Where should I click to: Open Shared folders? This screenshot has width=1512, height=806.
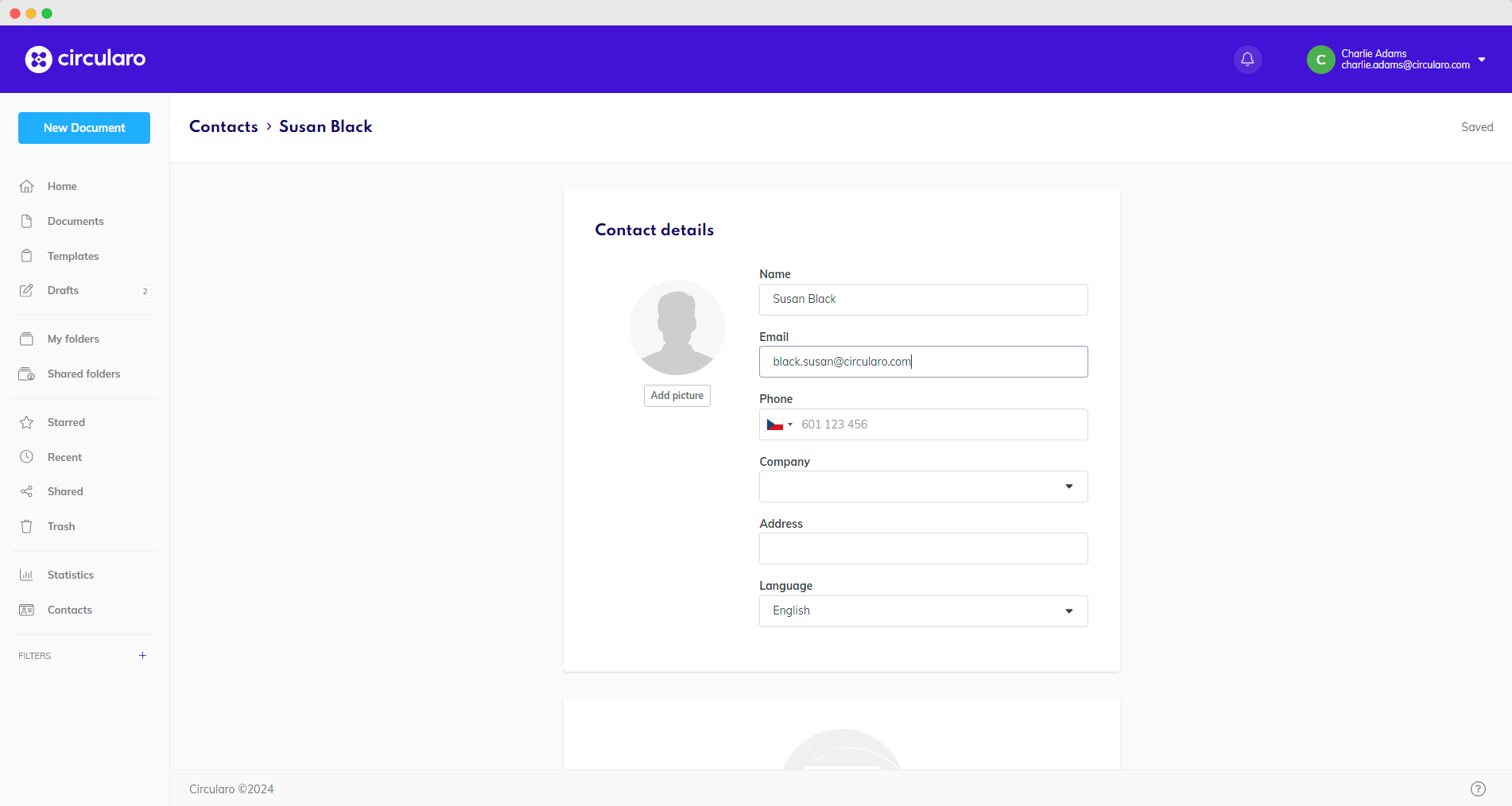click(83, 374)
